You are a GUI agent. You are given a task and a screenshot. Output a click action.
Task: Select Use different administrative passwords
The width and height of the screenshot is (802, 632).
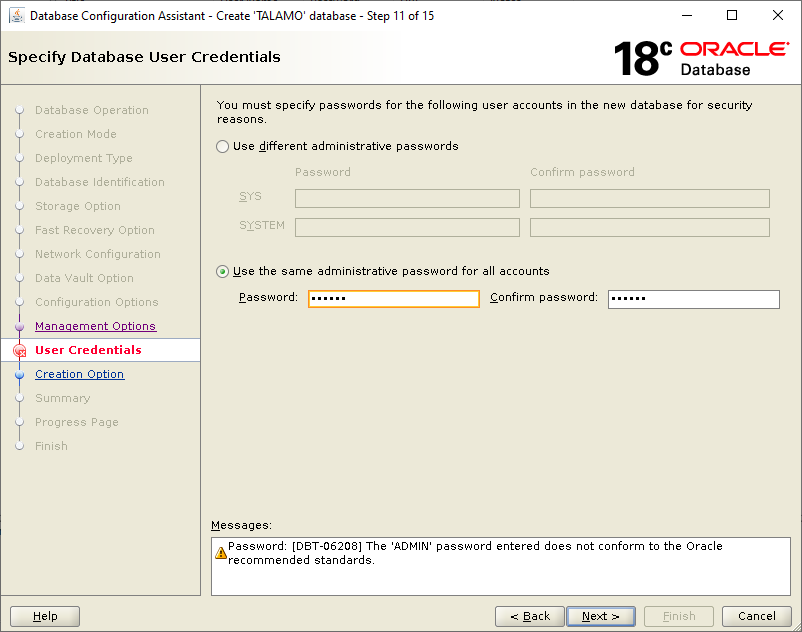[x=222, y=147]
